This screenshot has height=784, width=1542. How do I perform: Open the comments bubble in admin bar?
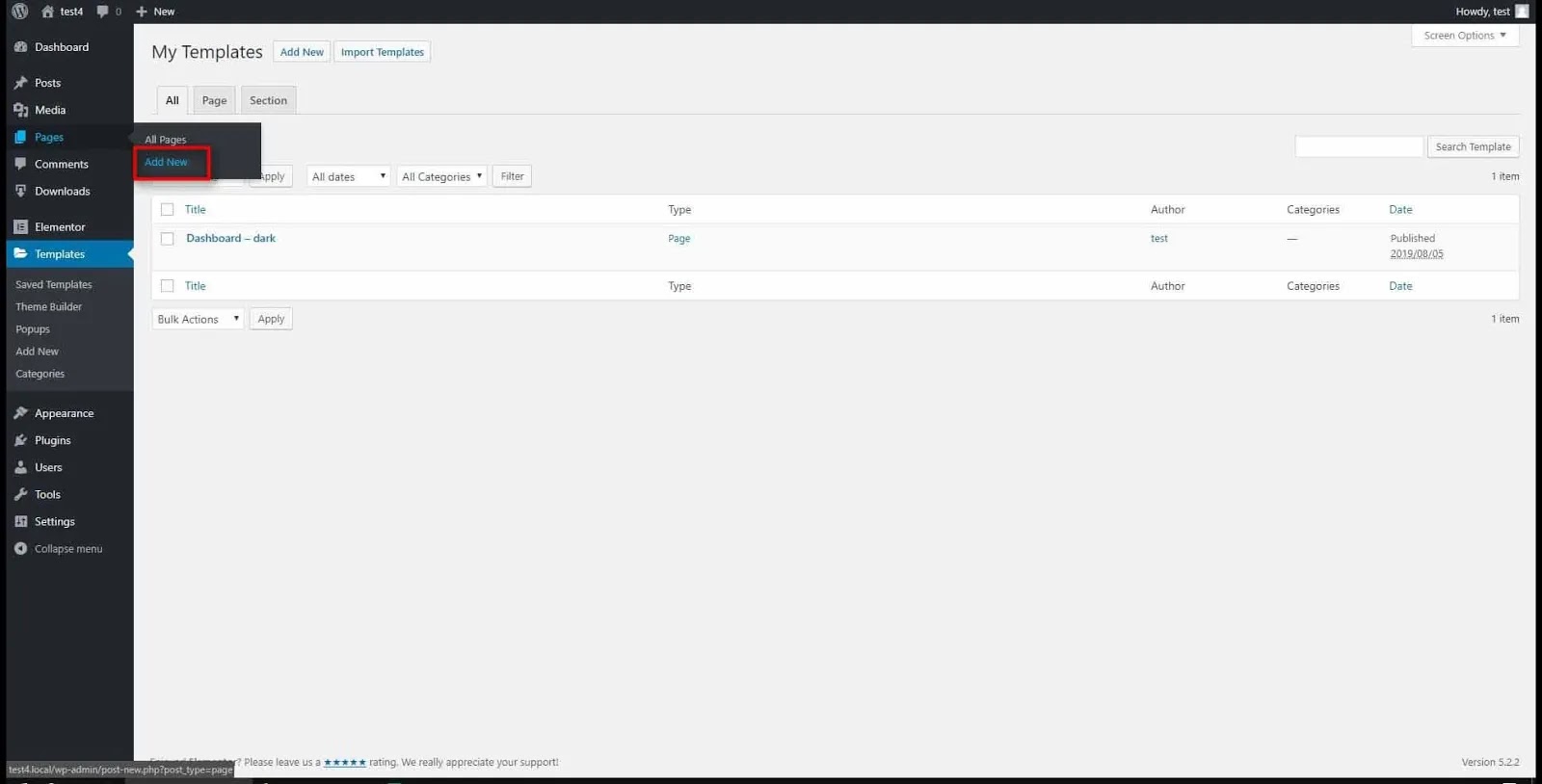[x=102, y=12]
